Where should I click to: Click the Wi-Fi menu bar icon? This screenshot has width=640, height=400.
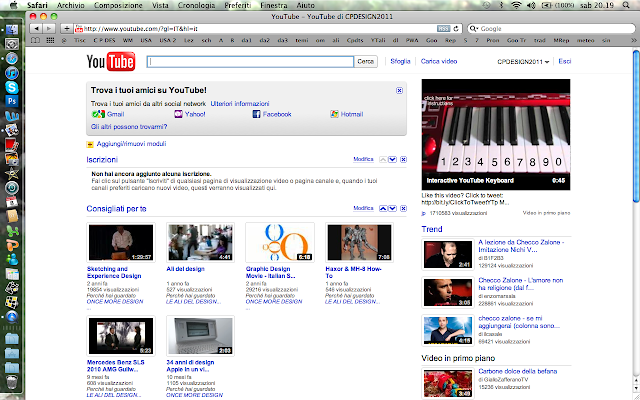coord(516,5)
